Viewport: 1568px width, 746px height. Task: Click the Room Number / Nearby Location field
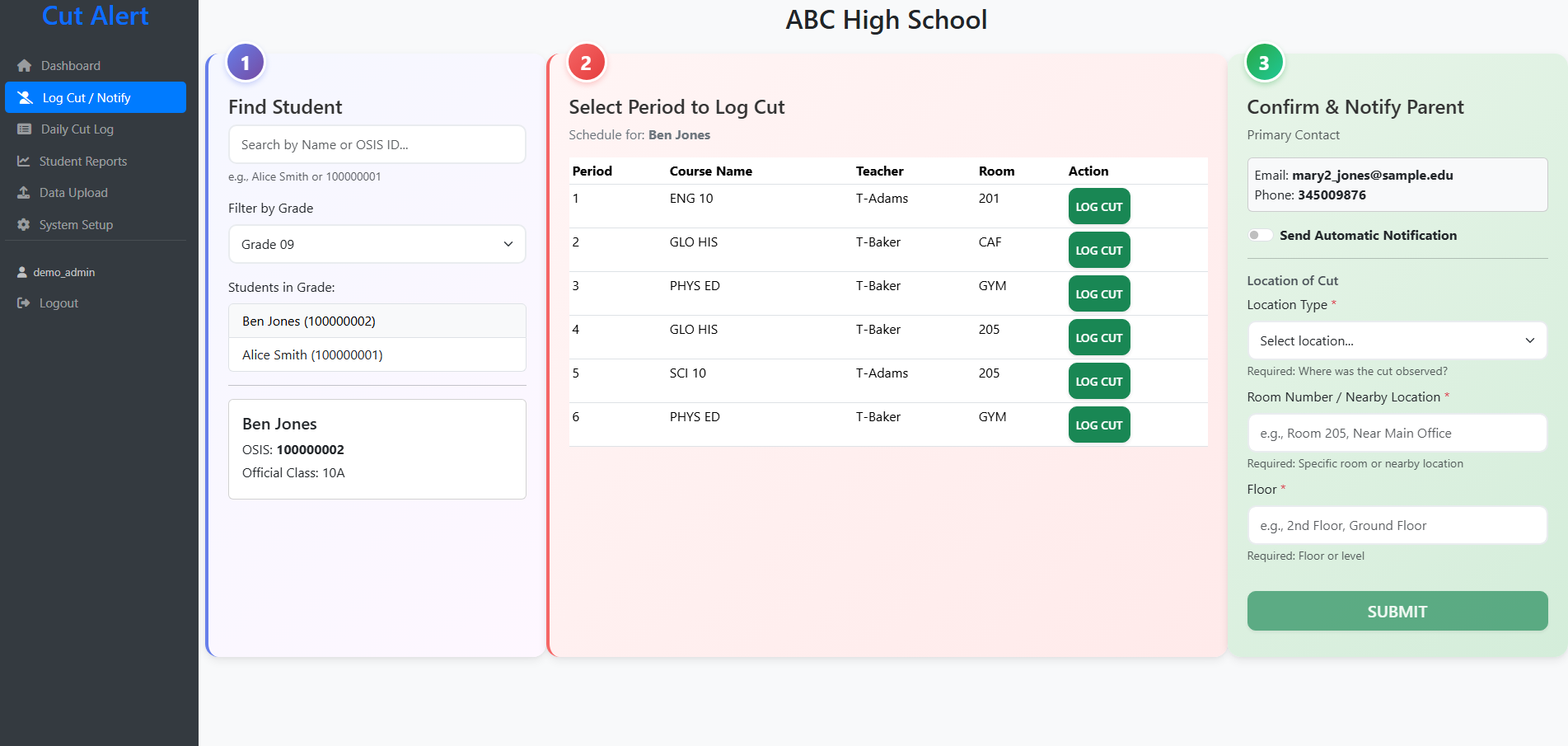click(1397, 434)
